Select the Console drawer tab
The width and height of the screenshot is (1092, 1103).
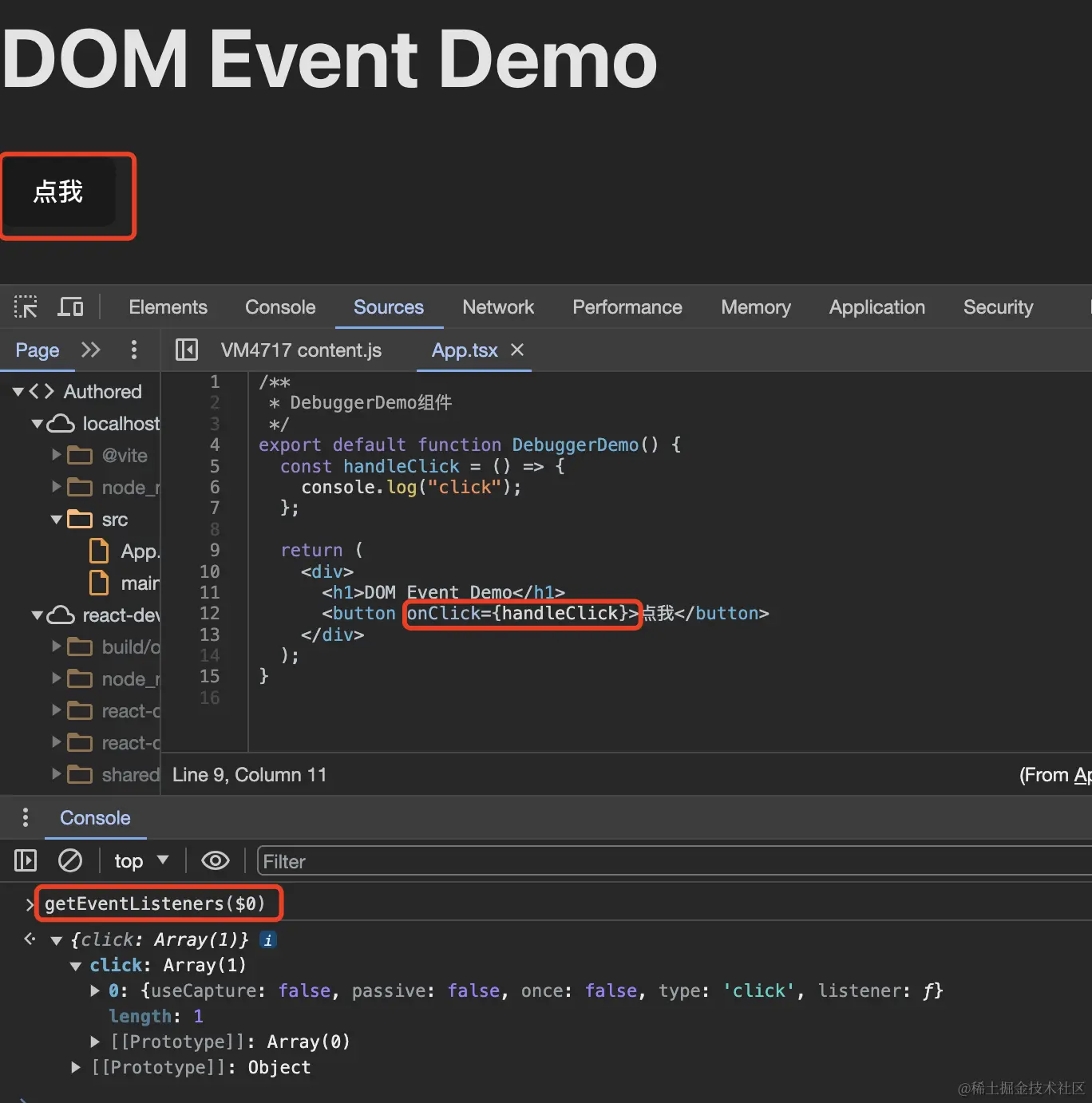95,818
